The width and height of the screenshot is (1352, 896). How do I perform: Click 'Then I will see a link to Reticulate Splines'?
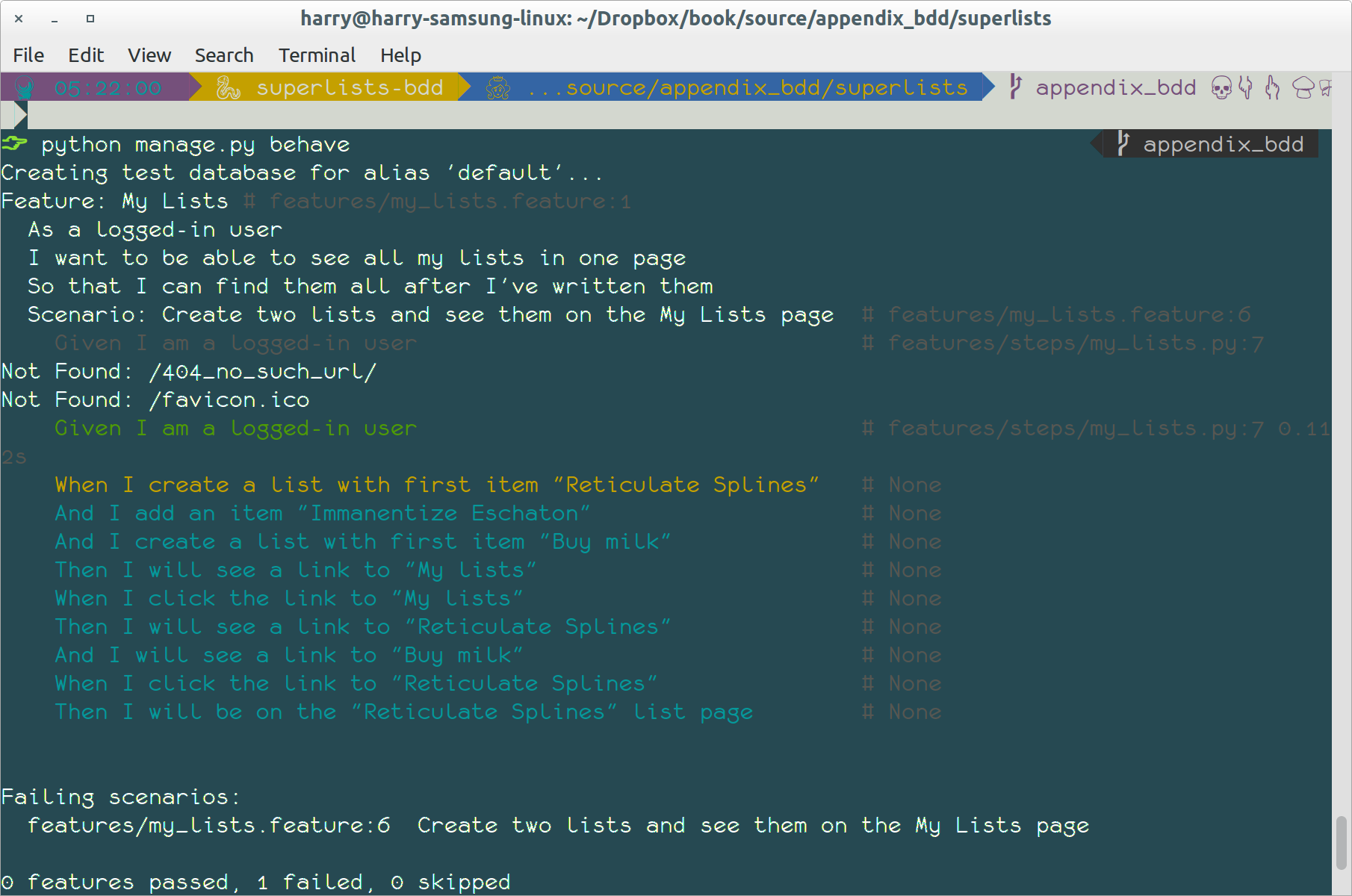[x=363, y=627]
